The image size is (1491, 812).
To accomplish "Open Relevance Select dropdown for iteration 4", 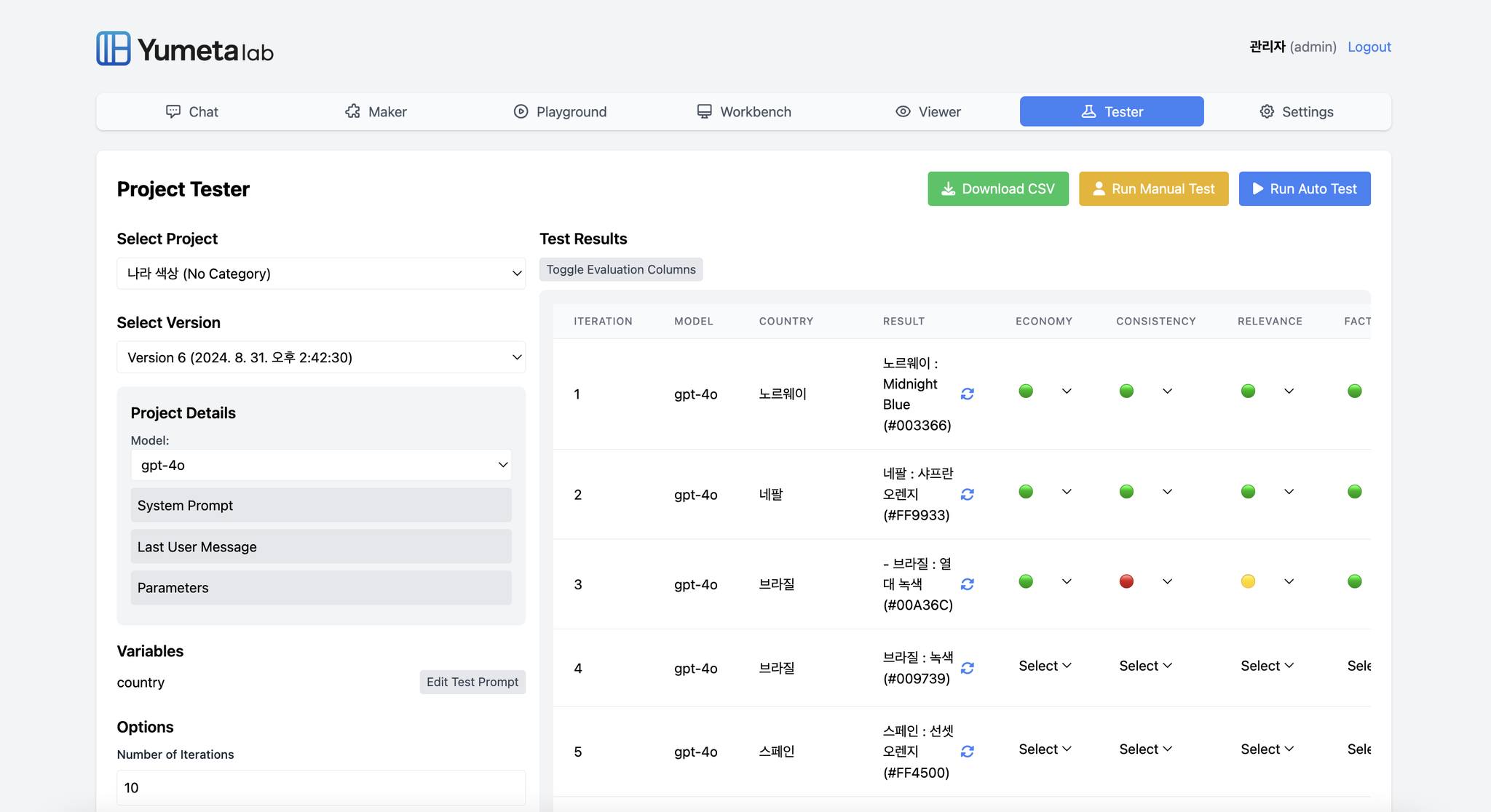I will click(1267, 666).
